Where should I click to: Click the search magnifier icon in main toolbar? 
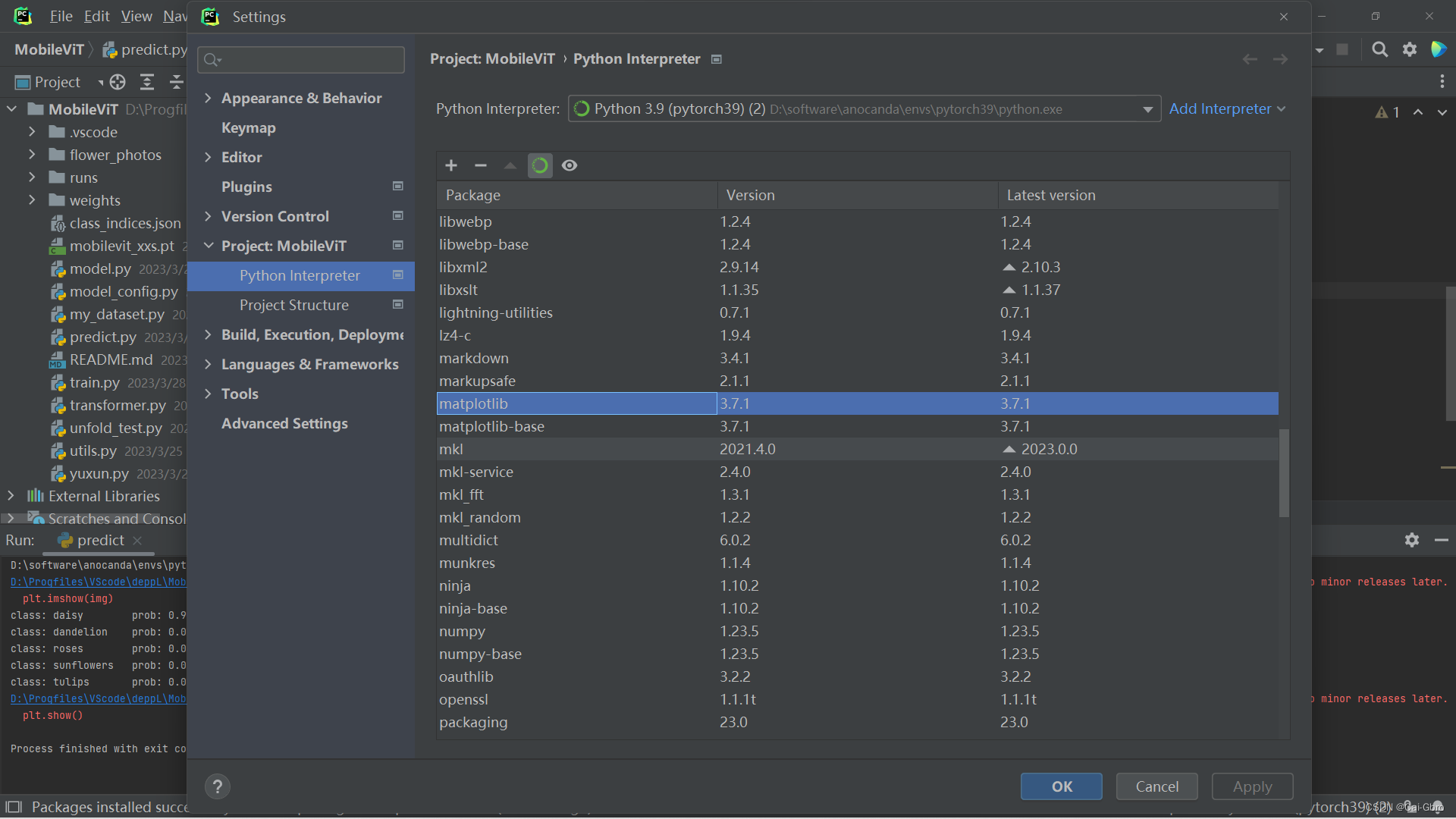(1380, 49)
